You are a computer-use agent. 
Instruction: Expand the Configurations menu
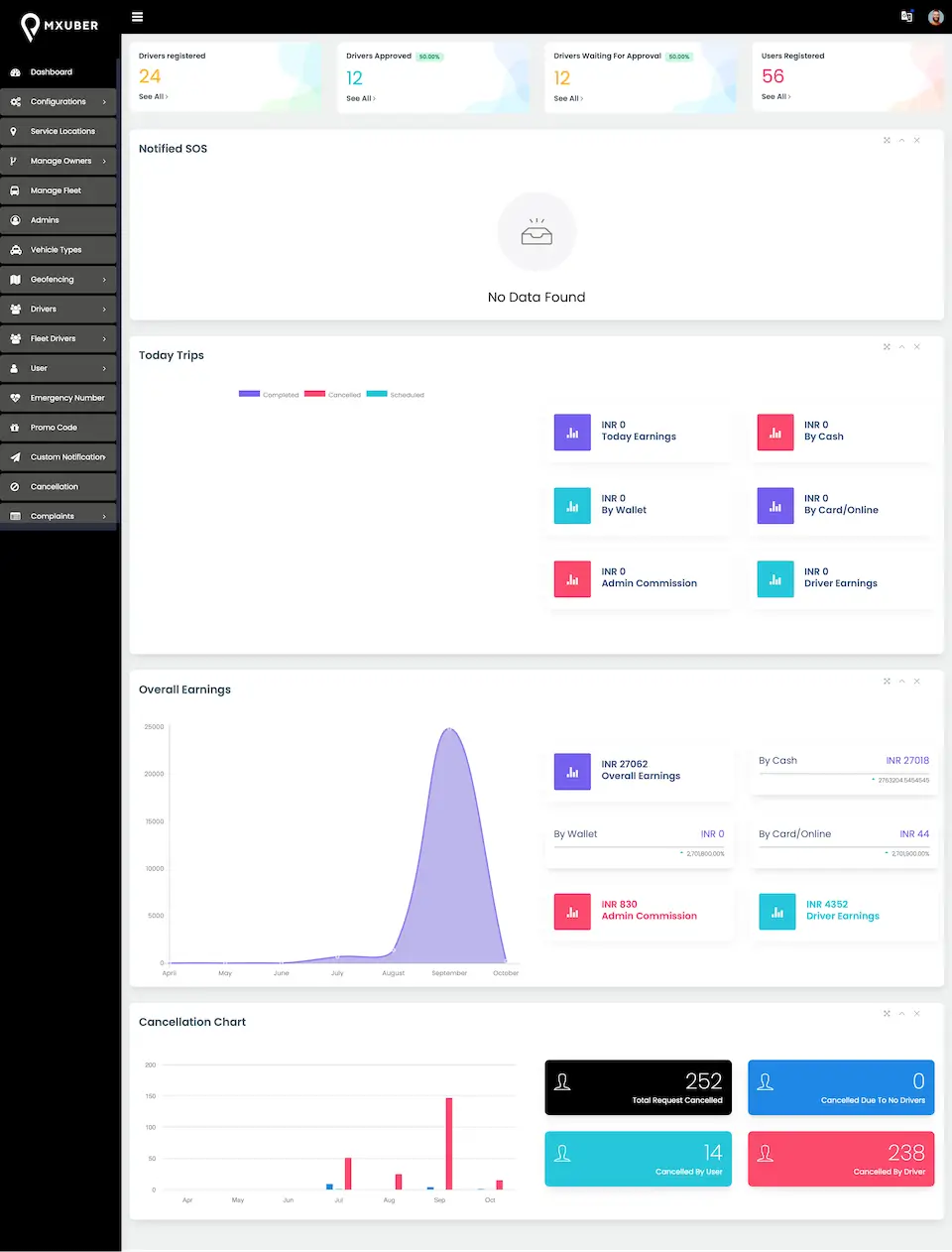(x=59, y=101)
